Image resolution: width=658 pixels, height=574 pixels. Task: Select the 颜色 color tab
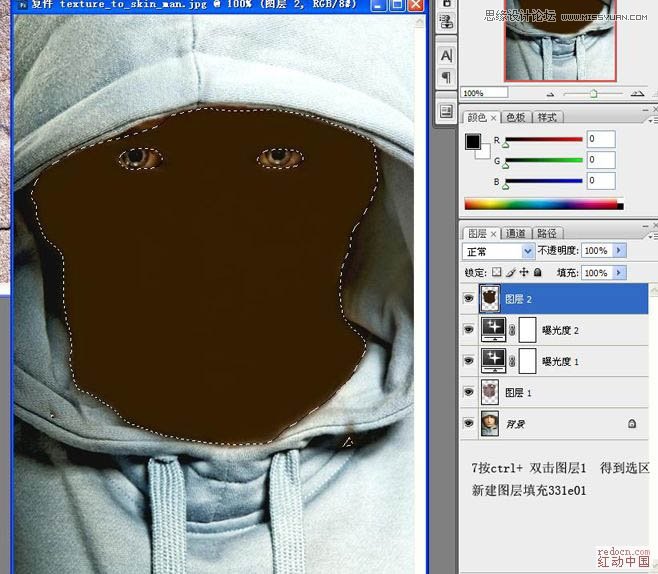point(477,117)
